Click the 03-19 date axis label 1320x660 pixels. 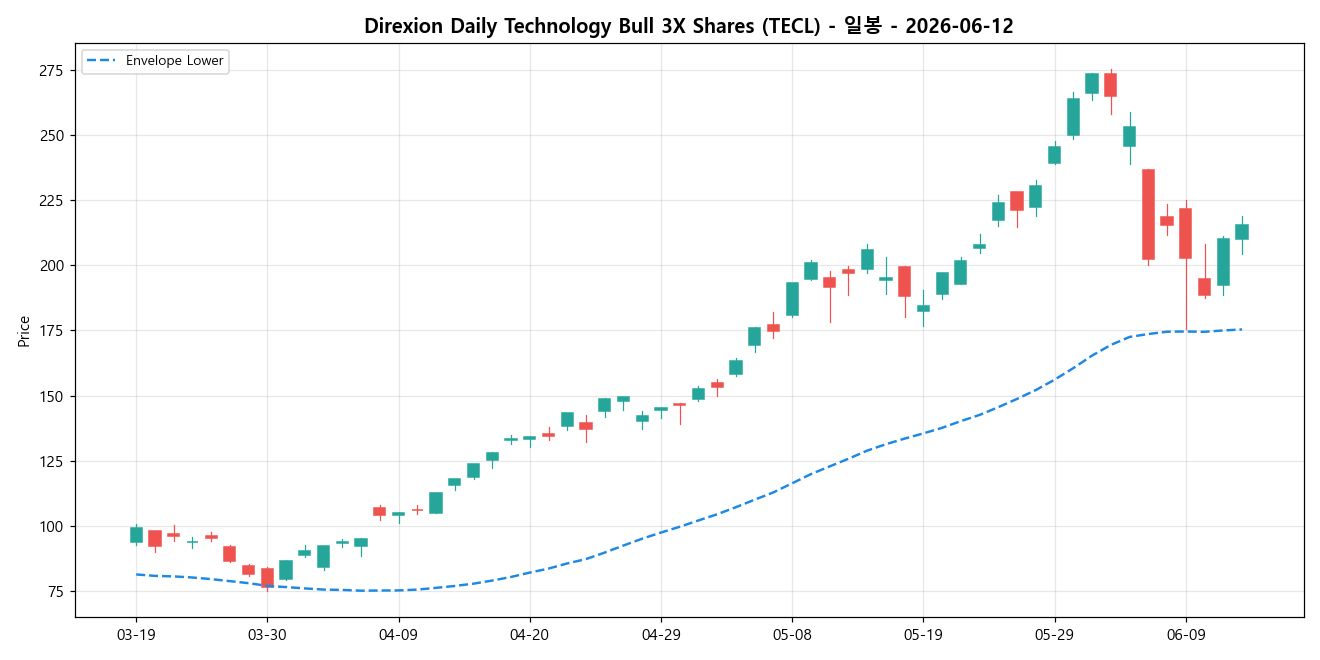coord(136,634)
